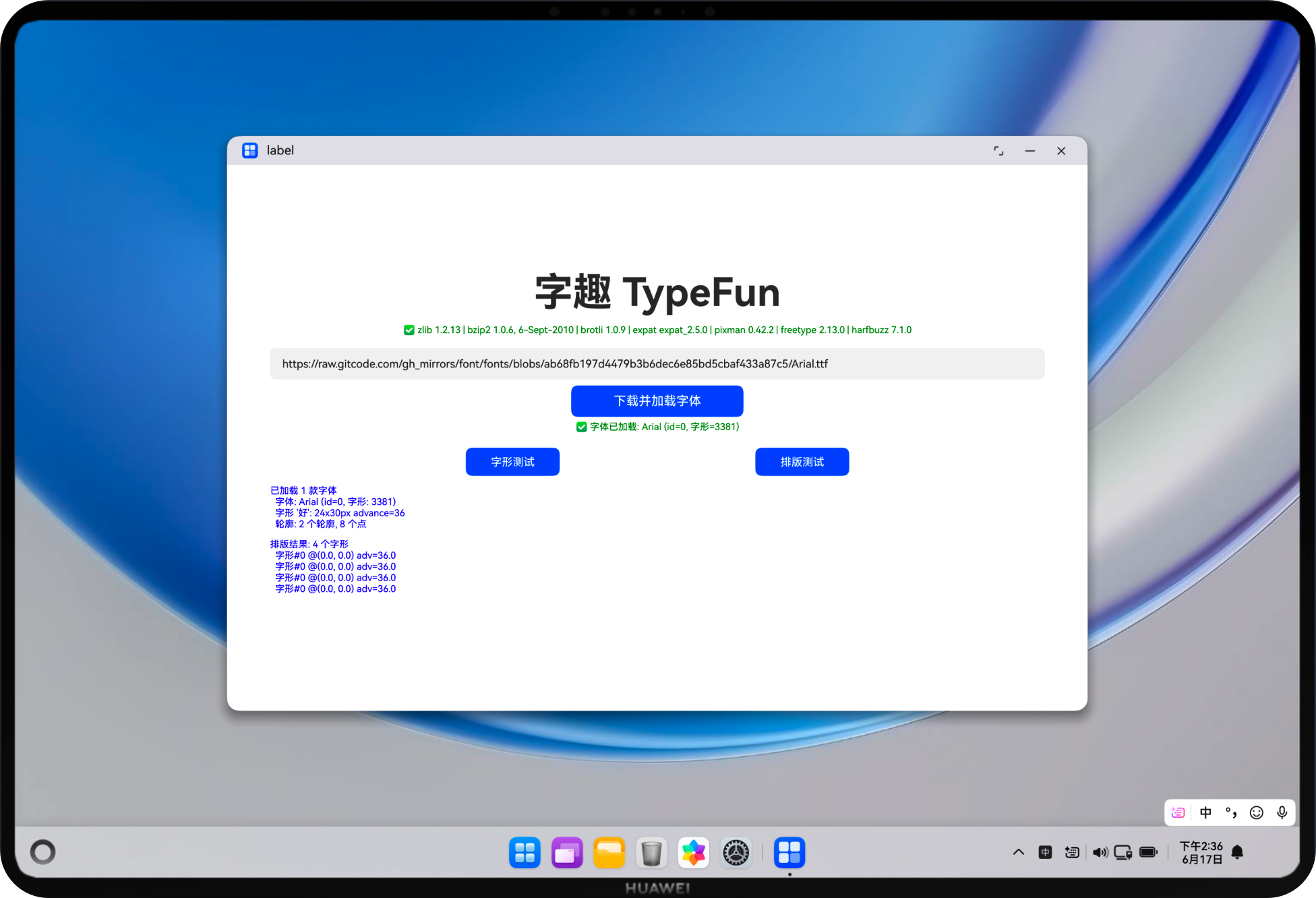The height and width of the screenshot is (898, 1316).
Task: Click the keyboard layout tray icon
Action: coord(1072,853)
